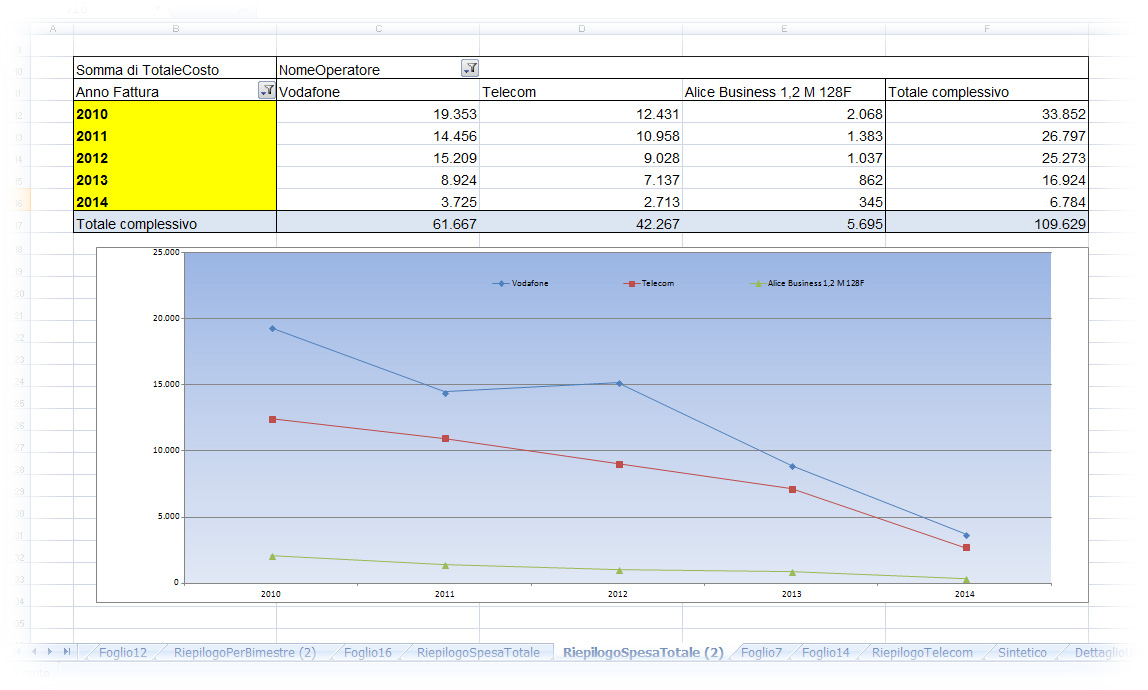Switch to the RiepilogoSpesaTotale sheet tab
Screen dimensions: 1148x690
click(478, 652)
